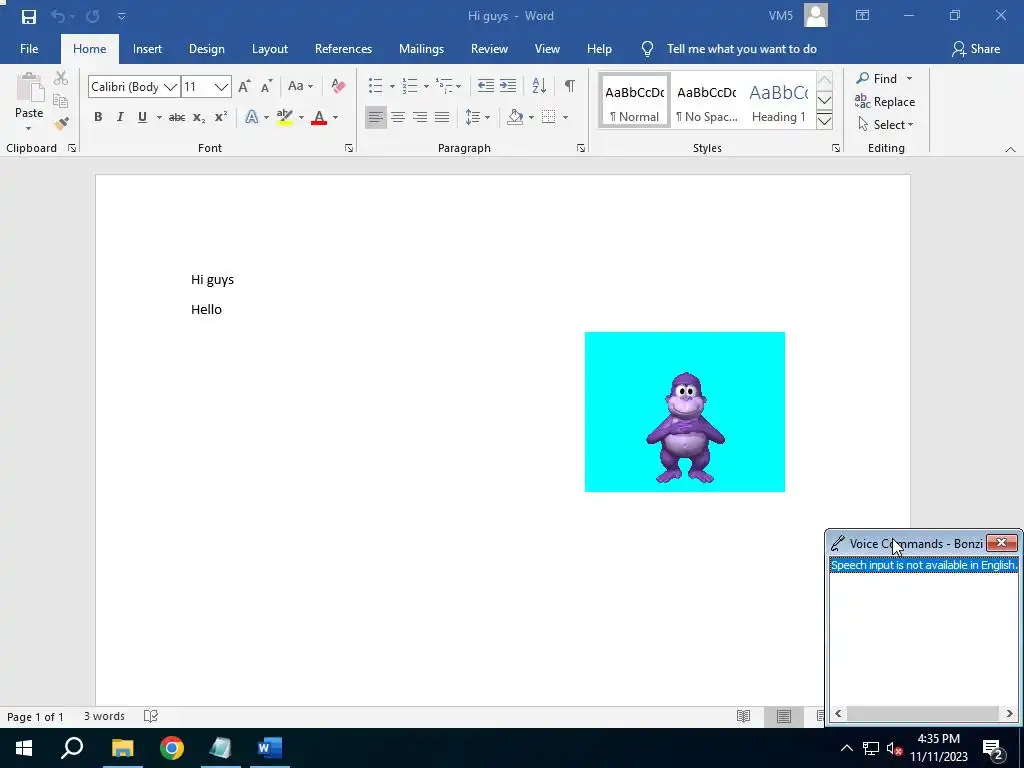
Task: Apply red font color
Action: (319, 118)
